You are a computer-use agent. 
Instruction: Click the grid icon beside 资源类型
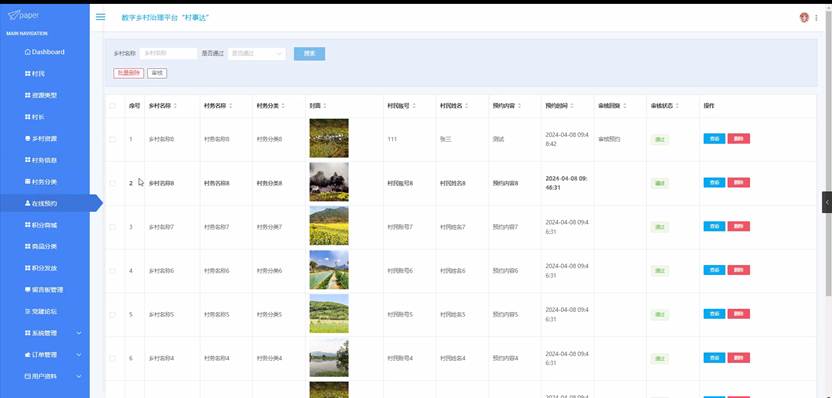pos(28,96)
